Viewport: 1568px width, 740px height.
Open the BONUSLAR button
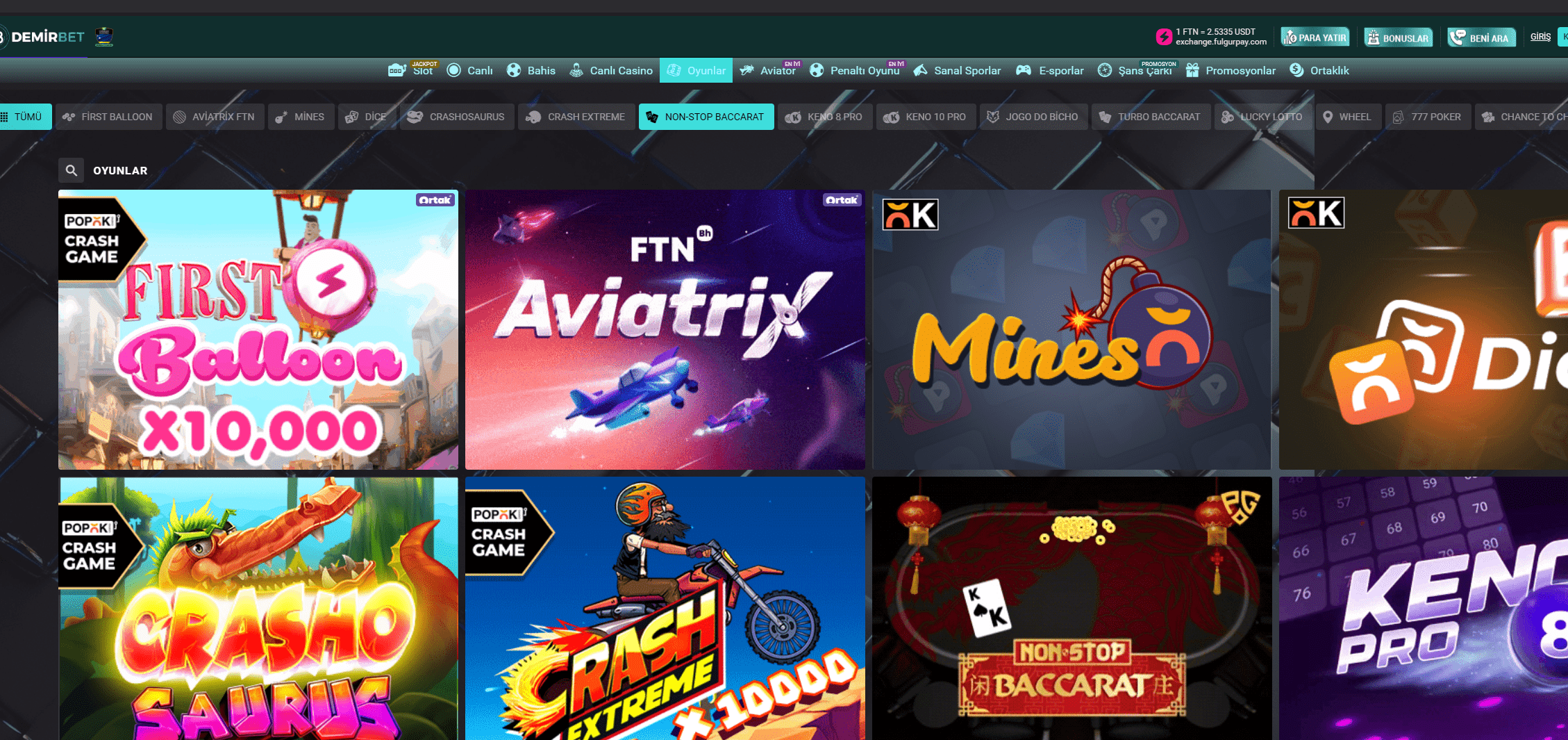coord(1399,38)
